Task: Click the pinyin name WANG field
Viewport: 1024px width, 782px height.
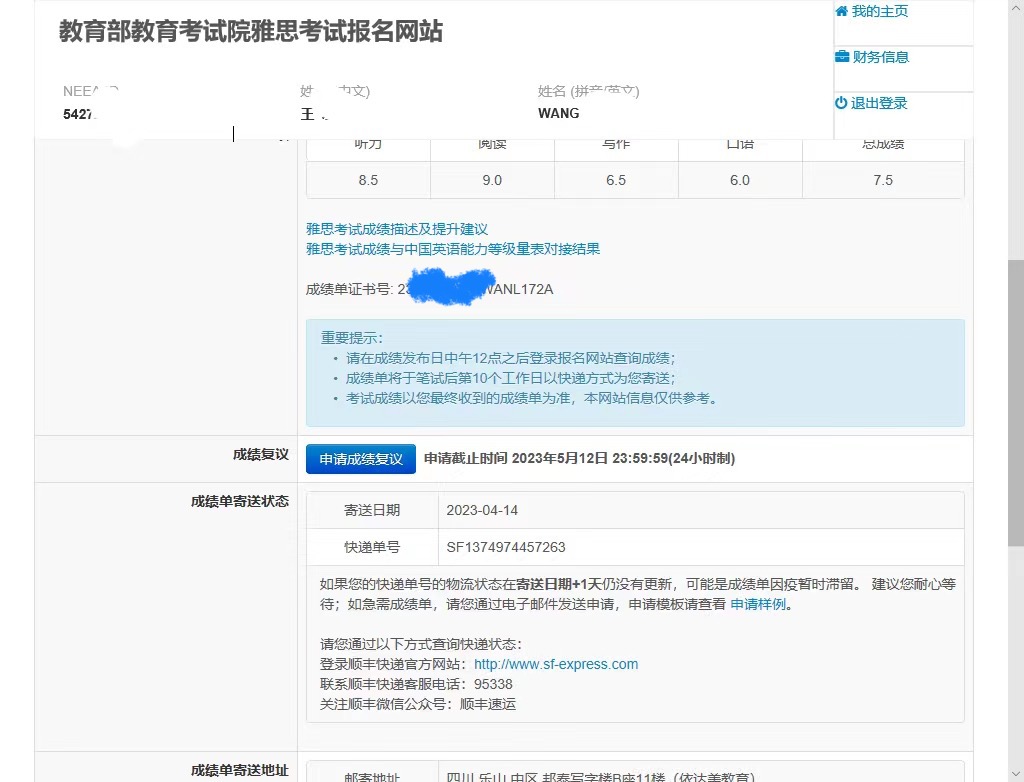Action: click(x=558, y=113)
